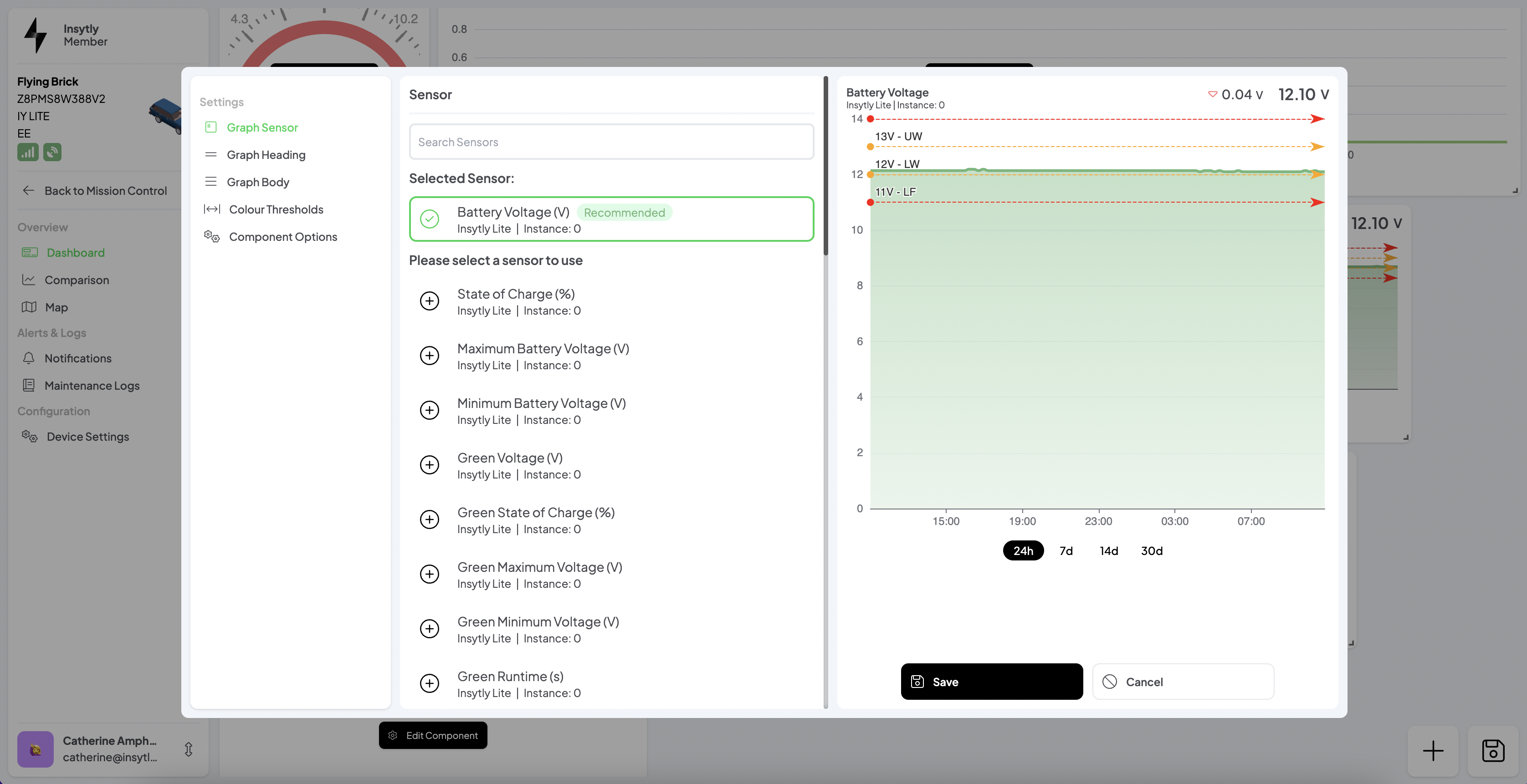Add State of Charge sensor plus icon
1527x784 pixels.
pos(429,301)
